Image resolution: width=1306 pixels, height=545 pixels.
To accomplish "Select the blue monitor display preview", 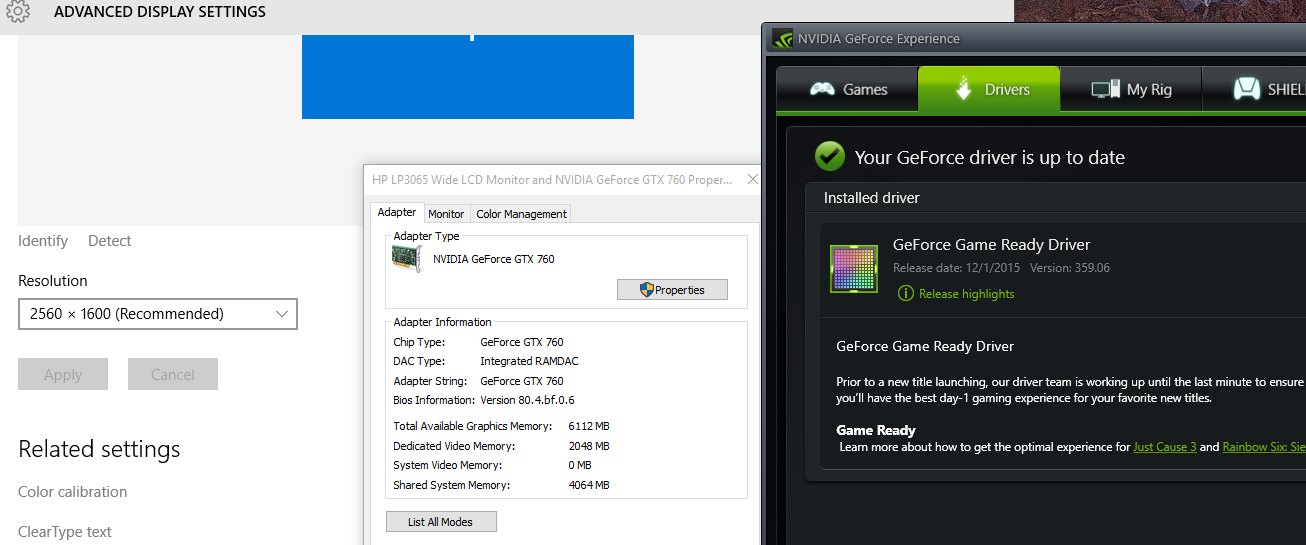I will pyautogui.click(x=468, y=77).
